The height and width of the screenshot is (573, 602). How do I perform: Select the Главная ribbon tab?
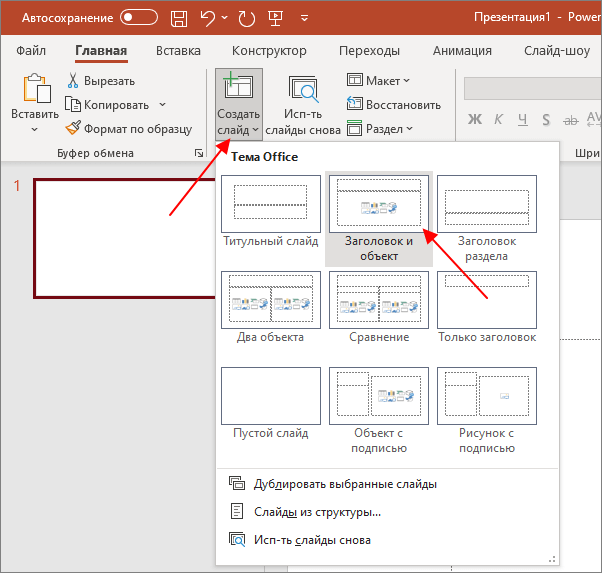pyautogui.click(x=101, y=51)
